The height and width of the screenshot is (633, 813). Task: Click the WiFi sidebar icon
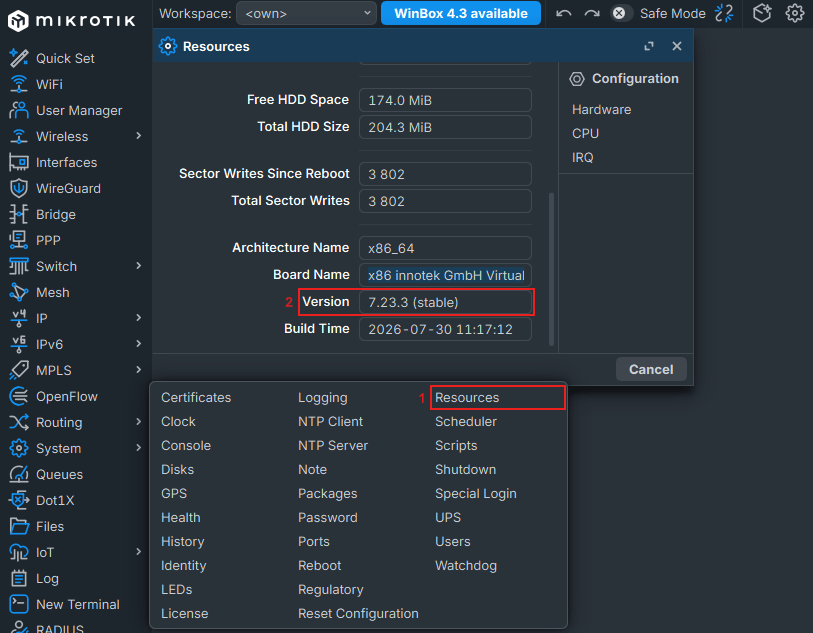click(x=19, y=84)
